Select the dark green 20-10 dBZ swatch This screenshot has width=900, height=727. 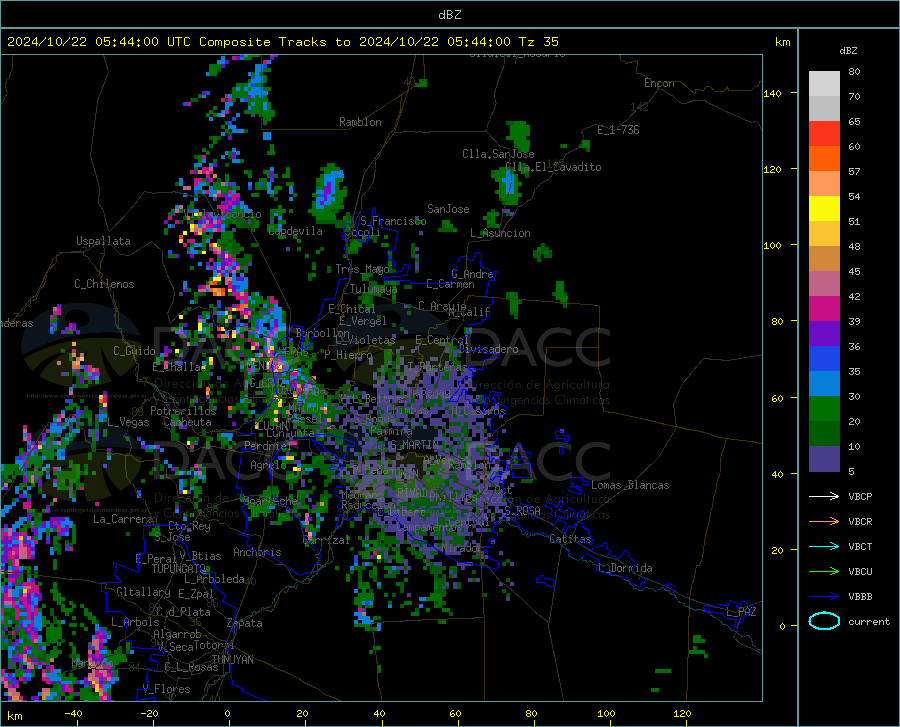tap(824, 434)
